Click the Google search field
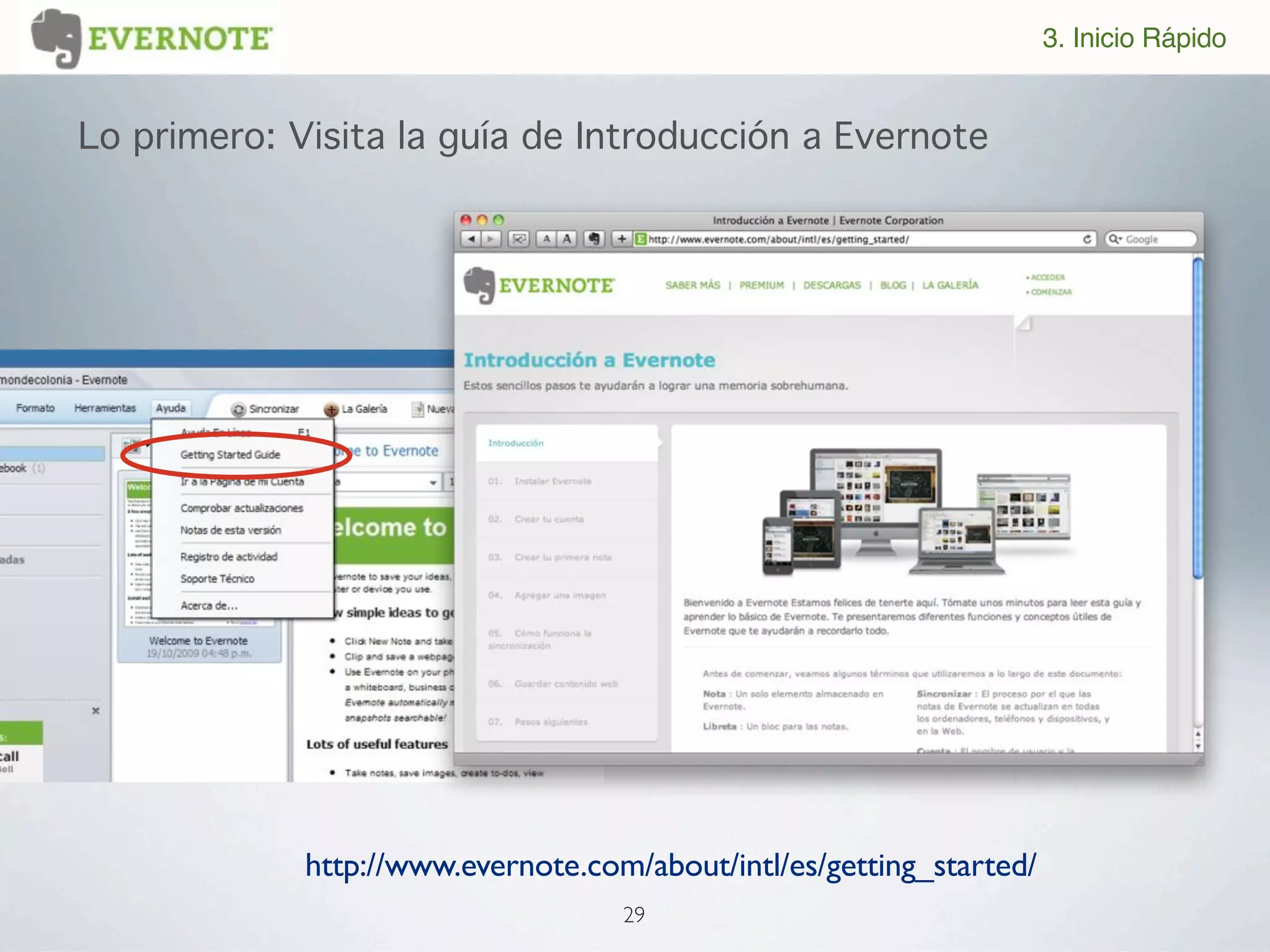1270x952 pixels. [1150, 239]
